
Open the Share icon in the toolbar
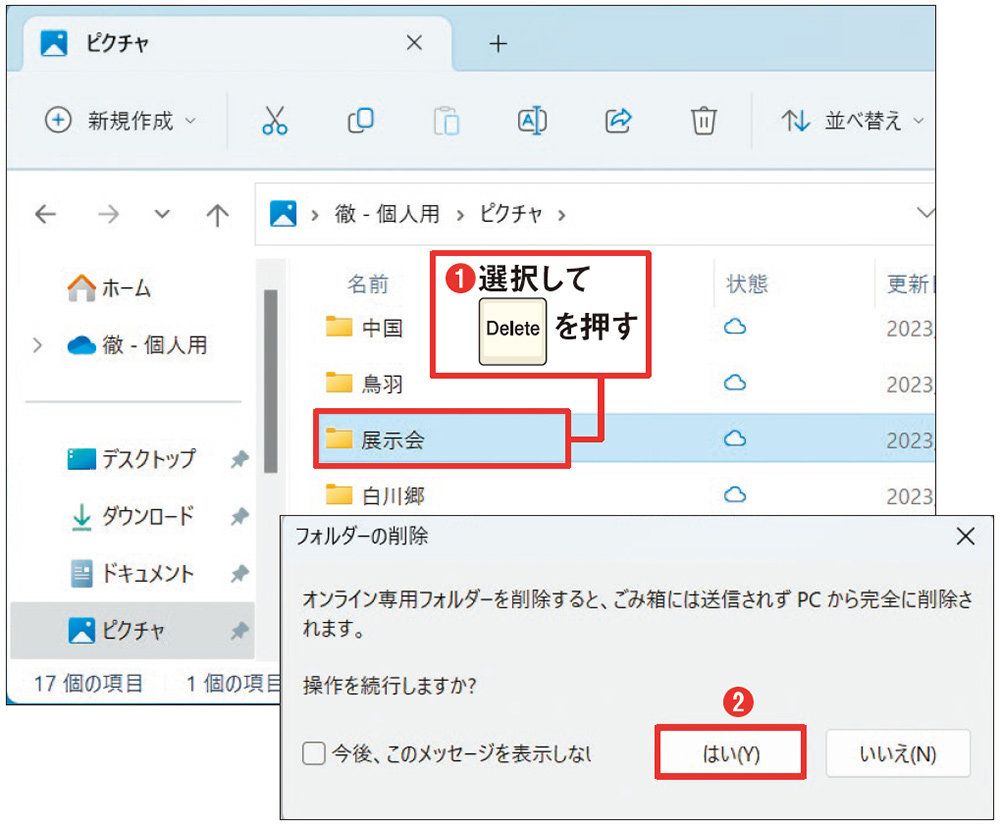tap(617, 120)
